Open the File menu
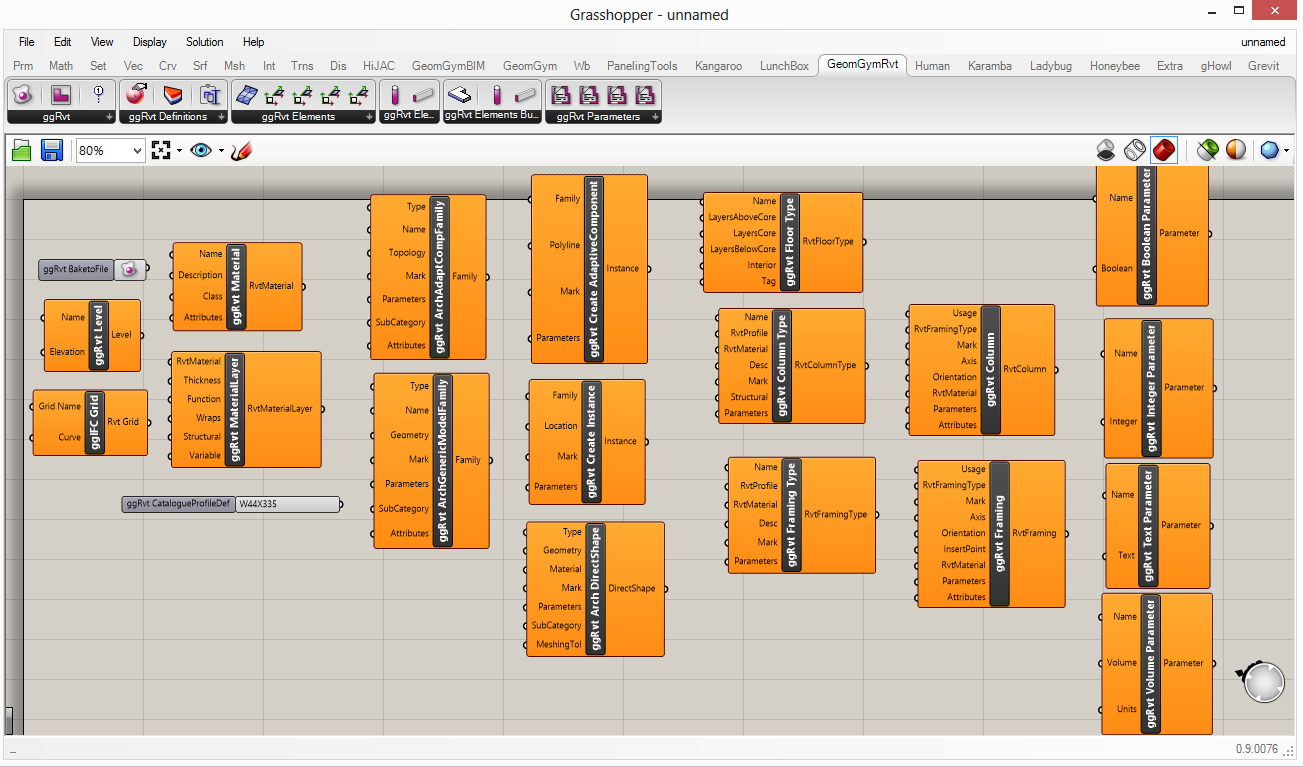 click(x=27, y=42)
